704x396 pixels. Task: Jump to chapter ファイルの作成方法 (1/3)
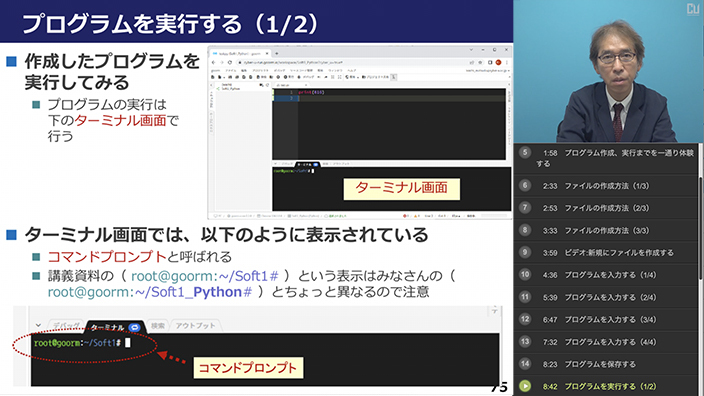point(606,186)
